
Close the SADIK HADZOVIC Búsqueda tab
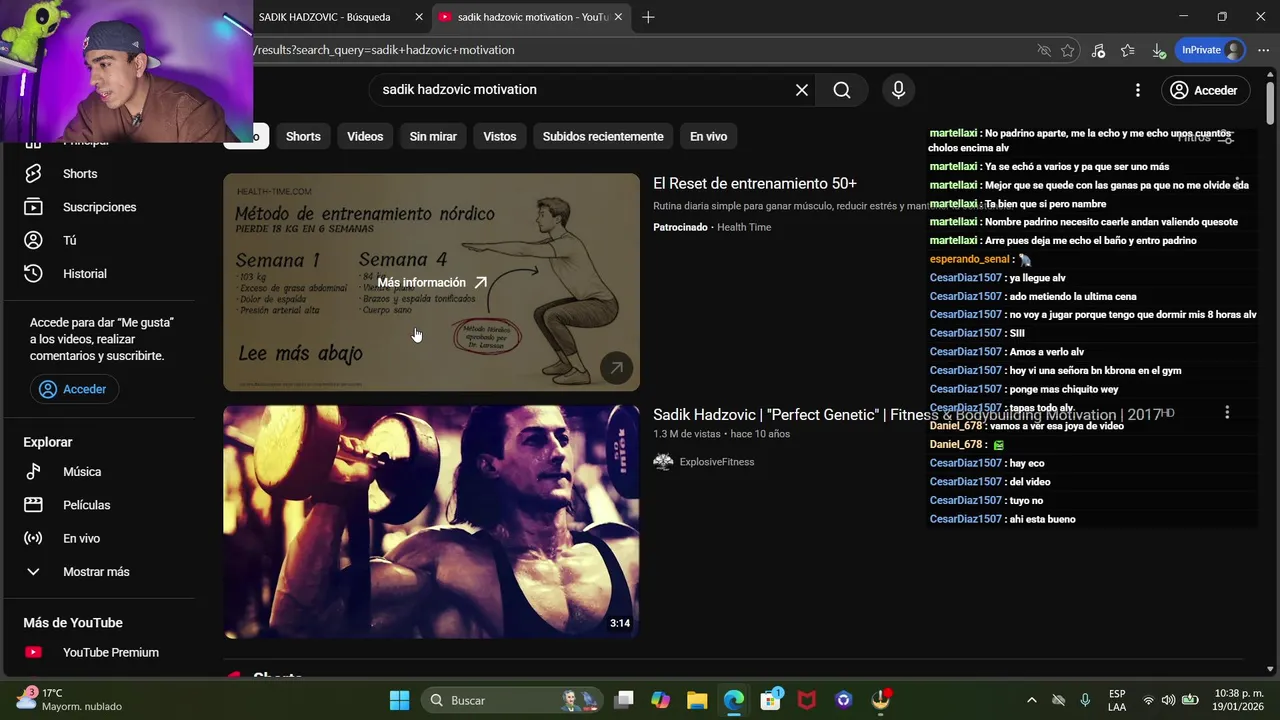(x=419, y=17)
